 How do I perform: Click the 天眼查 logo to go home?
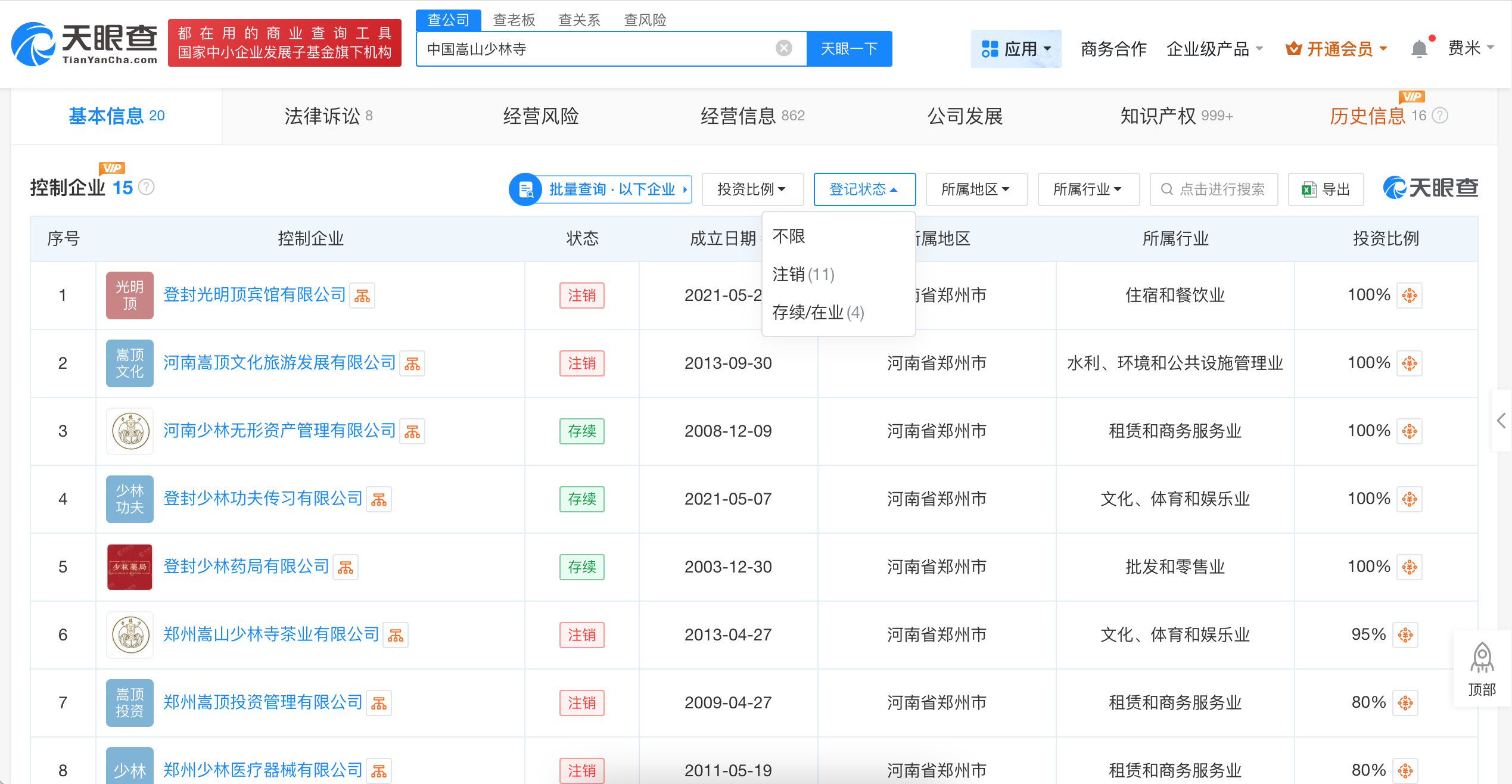point(85,43)
